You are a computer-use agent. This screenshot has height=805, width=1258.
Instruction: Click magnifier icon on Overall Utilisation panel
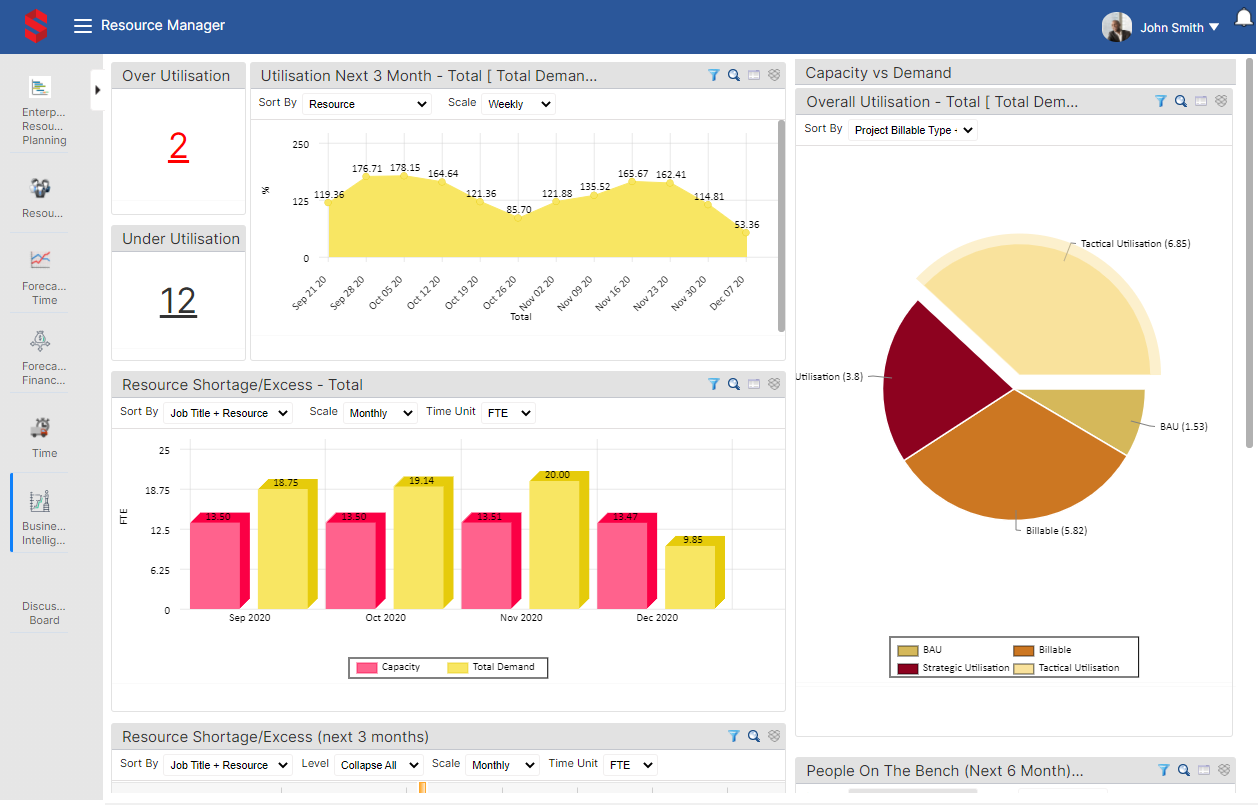click(x=1181, y=101)
